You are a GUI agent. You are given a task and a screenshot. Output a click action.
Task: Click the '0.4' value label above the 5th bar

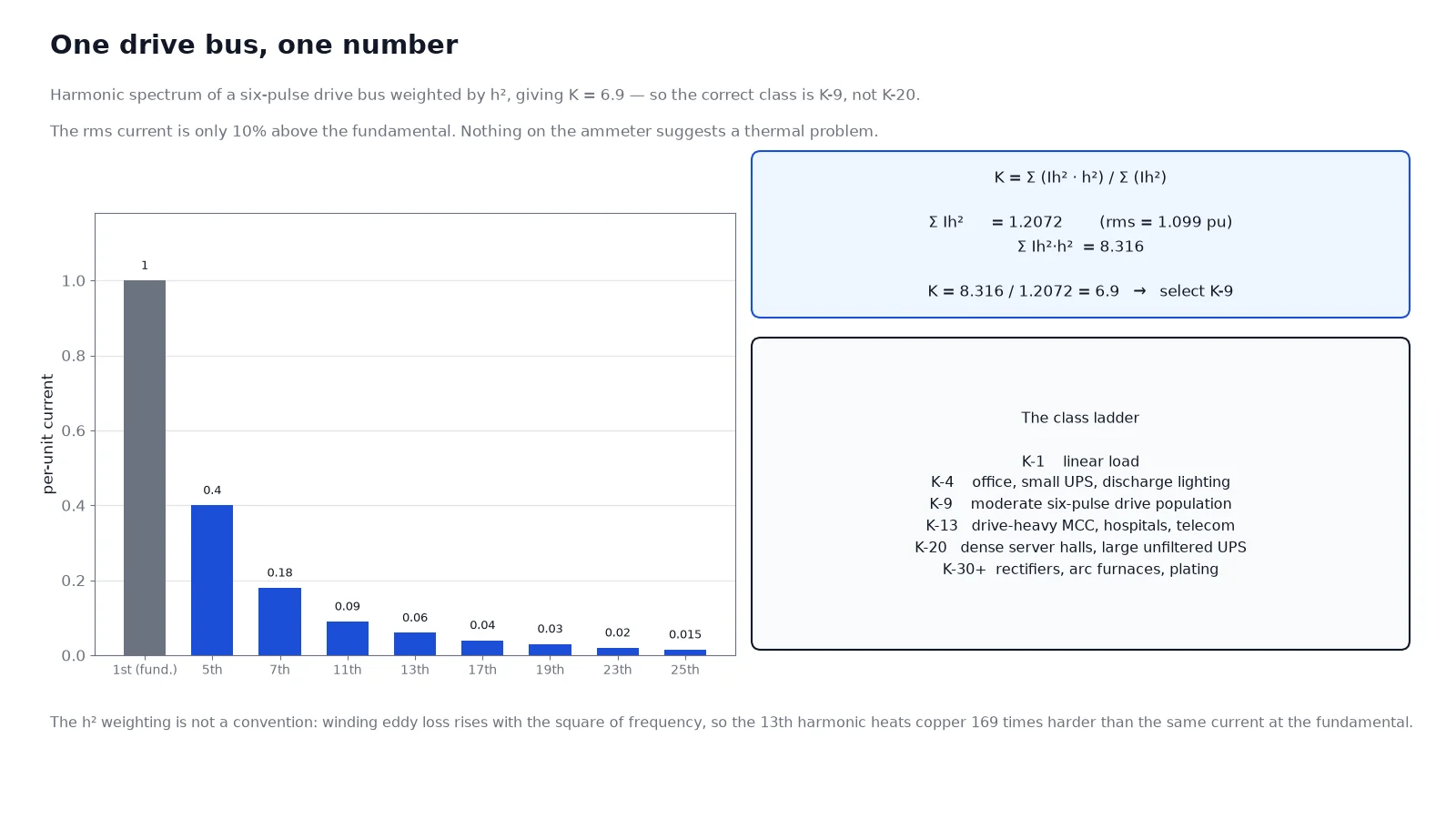tap(212, 490)
